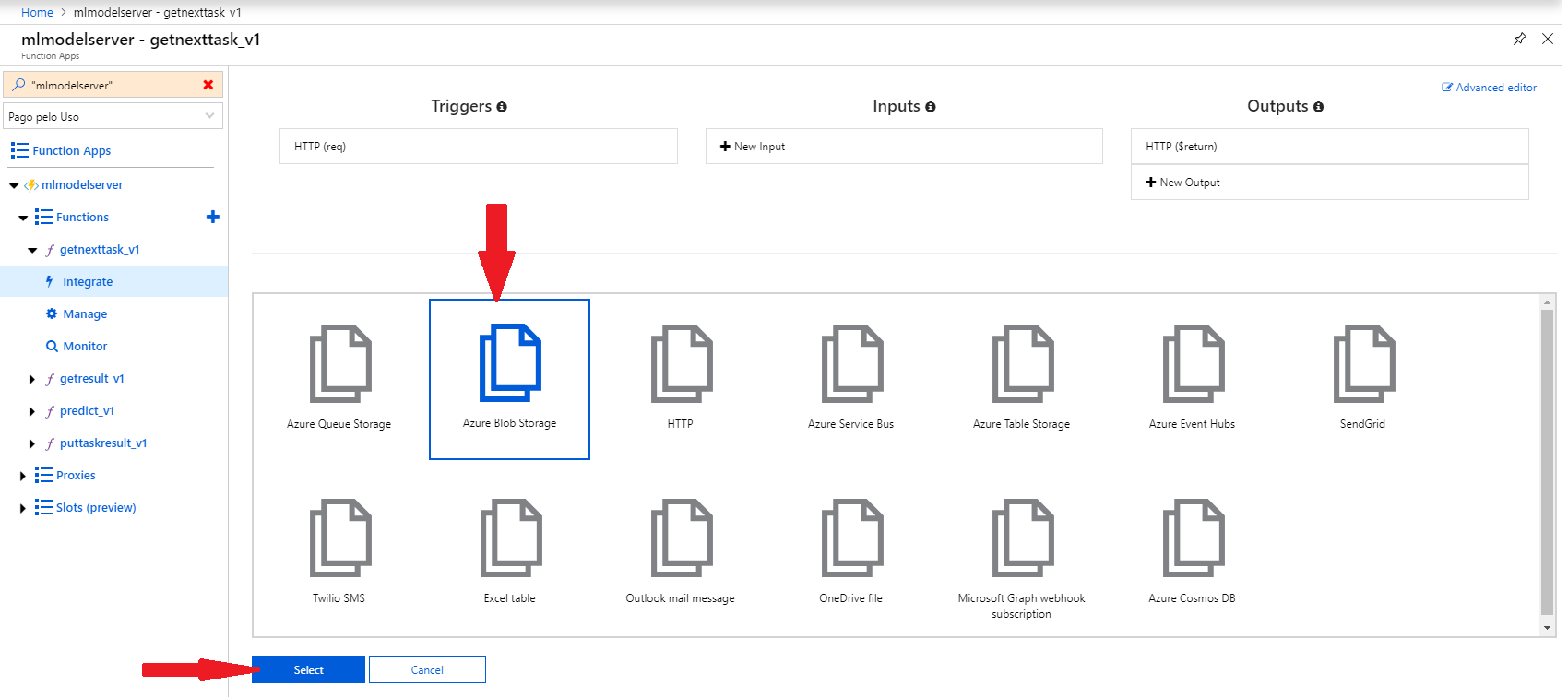Click the Monitor magnifier icon
Viewport: 1568px width, 697px height.
click(x=52, y=346)
